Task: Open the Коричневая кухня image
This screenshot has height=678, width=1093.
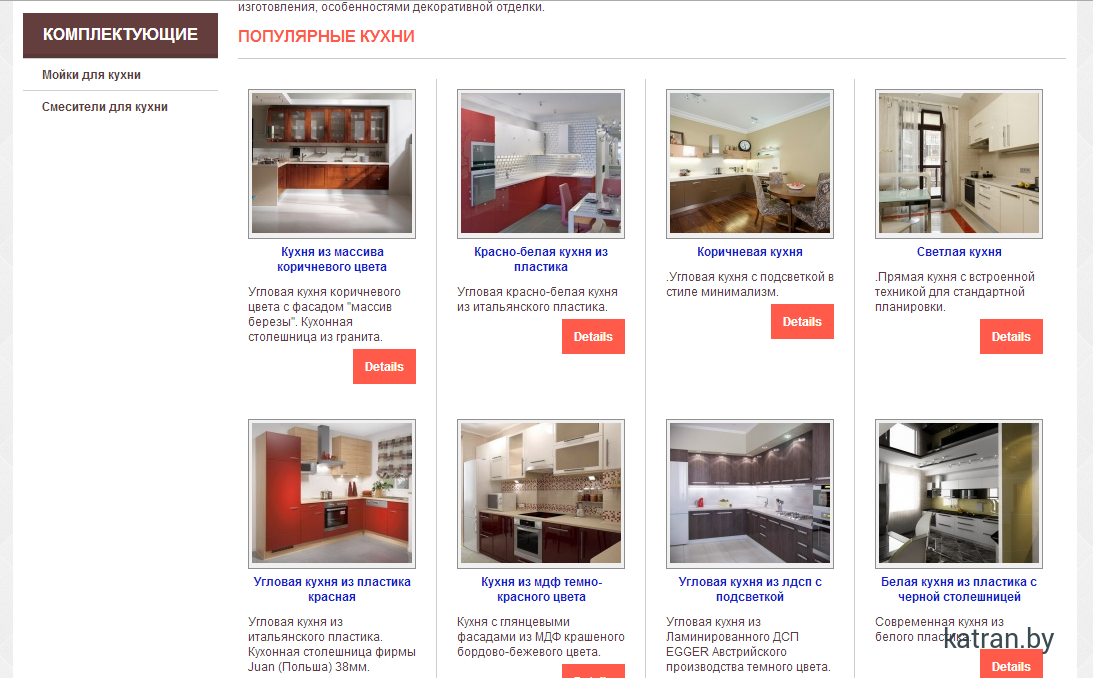Action: point(750,164)
